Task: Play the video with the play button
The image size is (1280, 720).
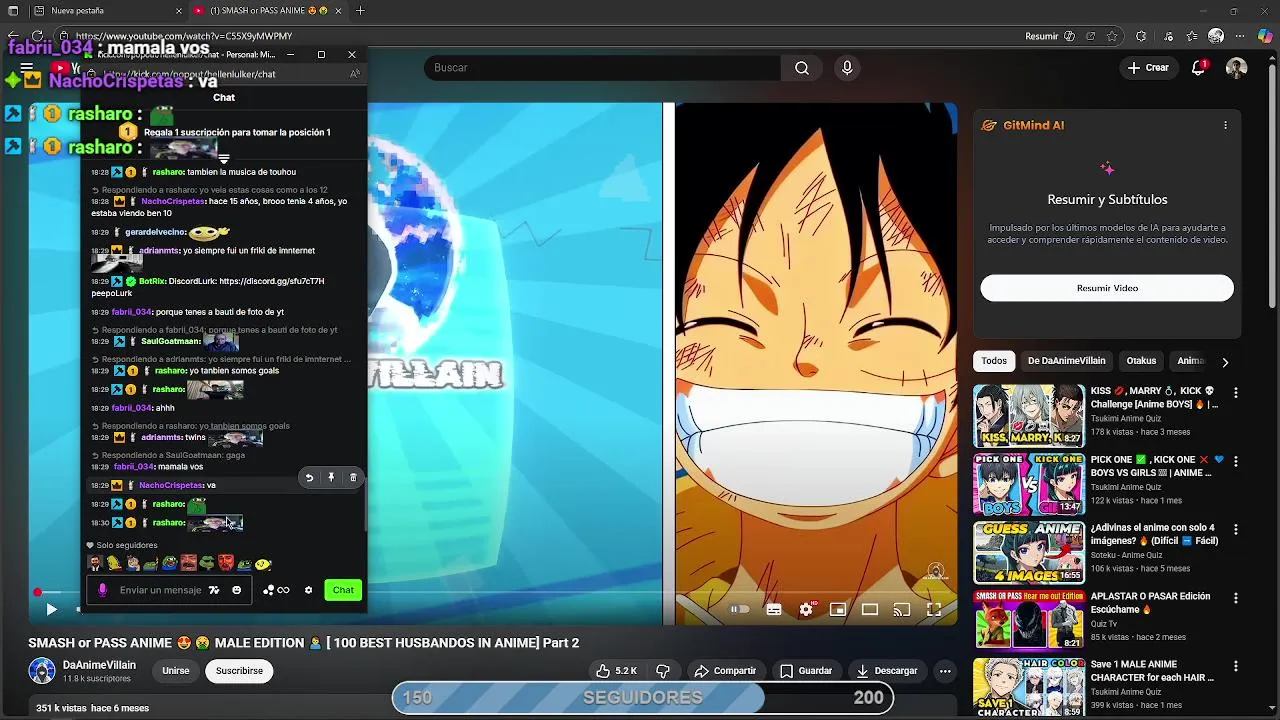Action: click(51, 609)
